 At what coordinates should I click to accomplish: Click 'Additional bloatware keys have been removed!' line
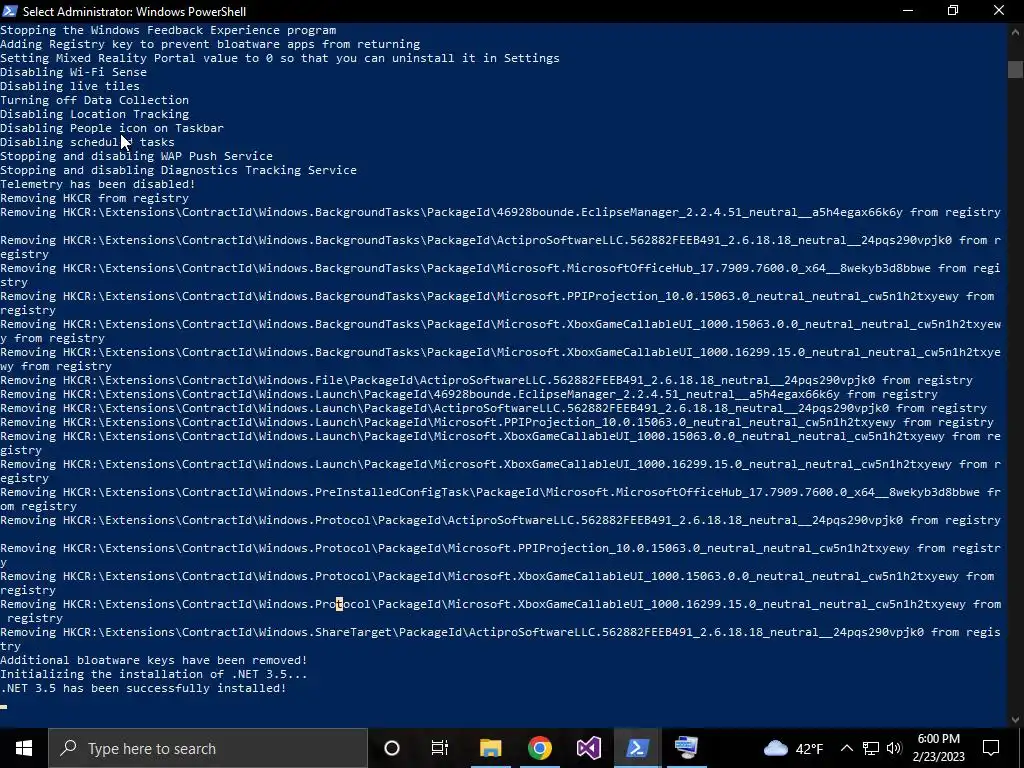click(153, 660)
